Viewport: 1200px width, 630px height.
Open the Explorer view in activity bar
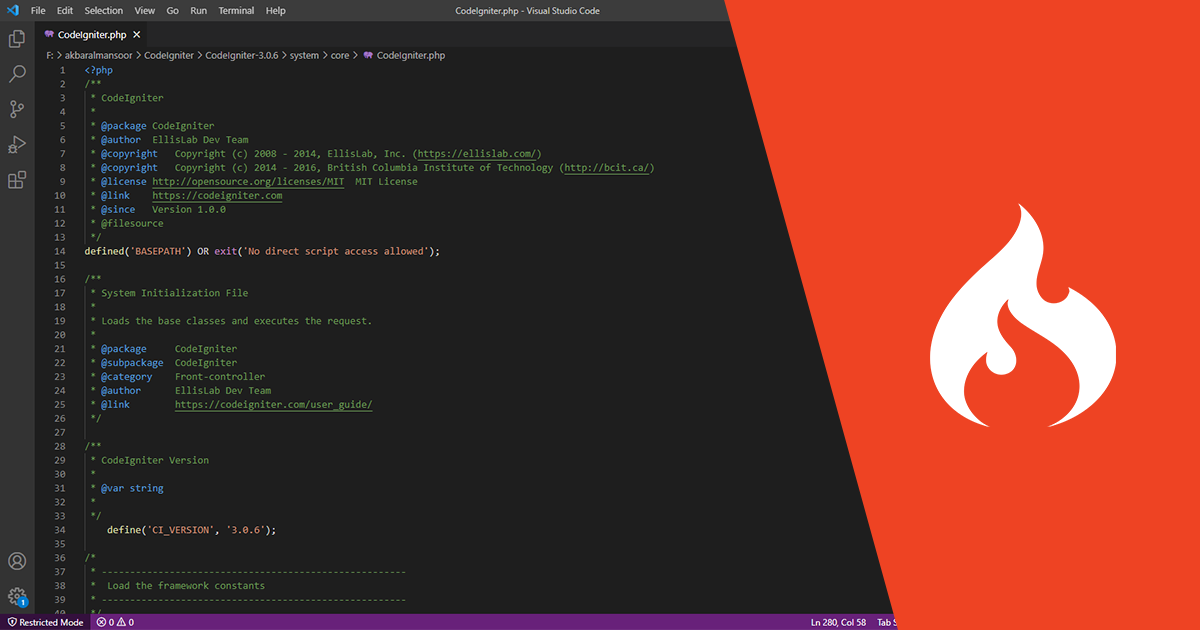tap(17, 39)
